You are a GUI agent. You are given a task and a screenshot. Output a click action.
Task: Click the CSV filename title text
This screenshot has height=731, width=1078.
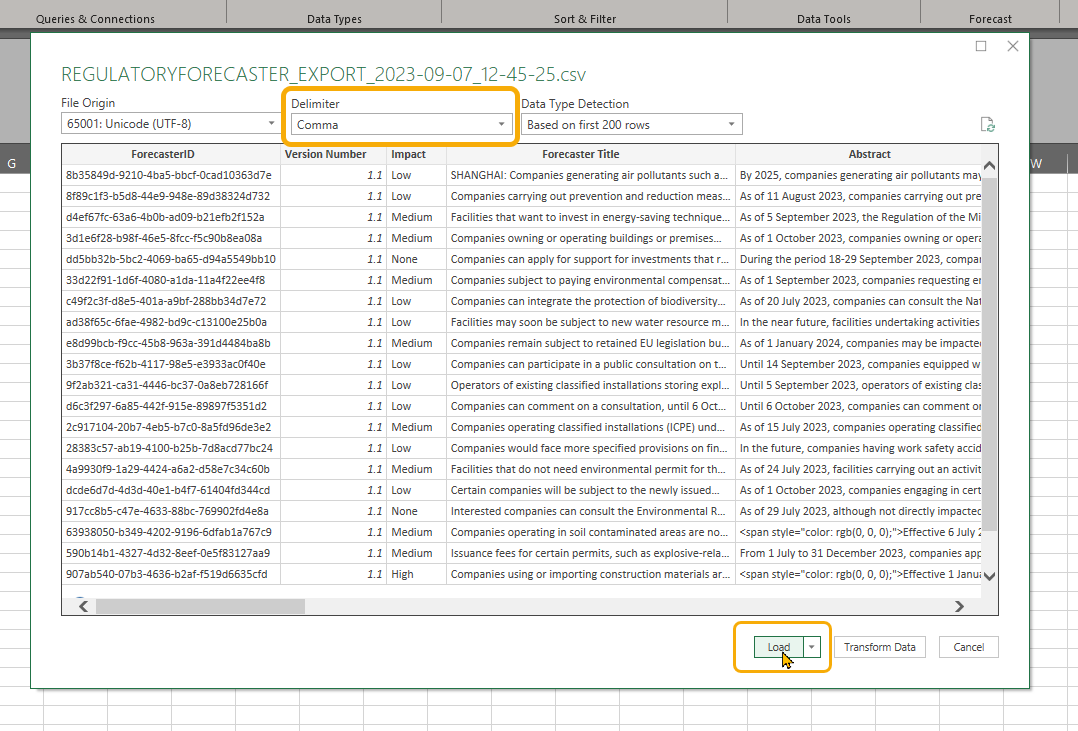(323, 74)
